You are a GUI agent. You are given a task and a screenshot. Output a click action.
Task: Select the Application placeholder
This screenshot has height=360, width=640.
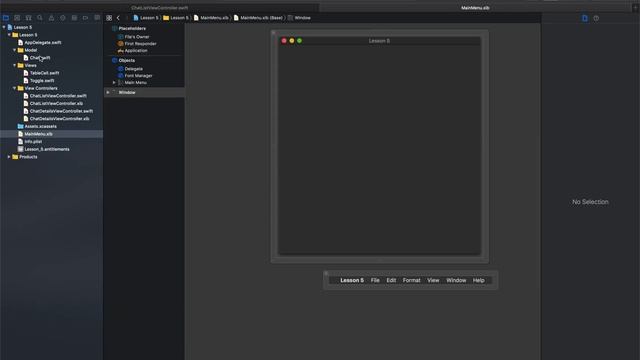[x=132, y=51]
